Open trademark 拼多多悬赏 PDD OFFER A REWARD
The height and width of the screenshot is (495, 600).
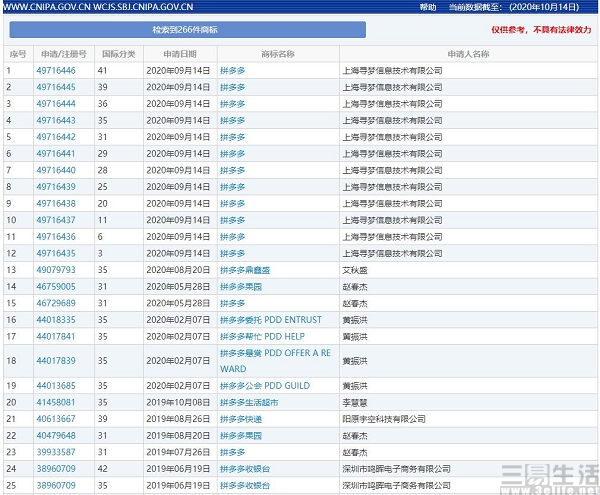[275, 361]
